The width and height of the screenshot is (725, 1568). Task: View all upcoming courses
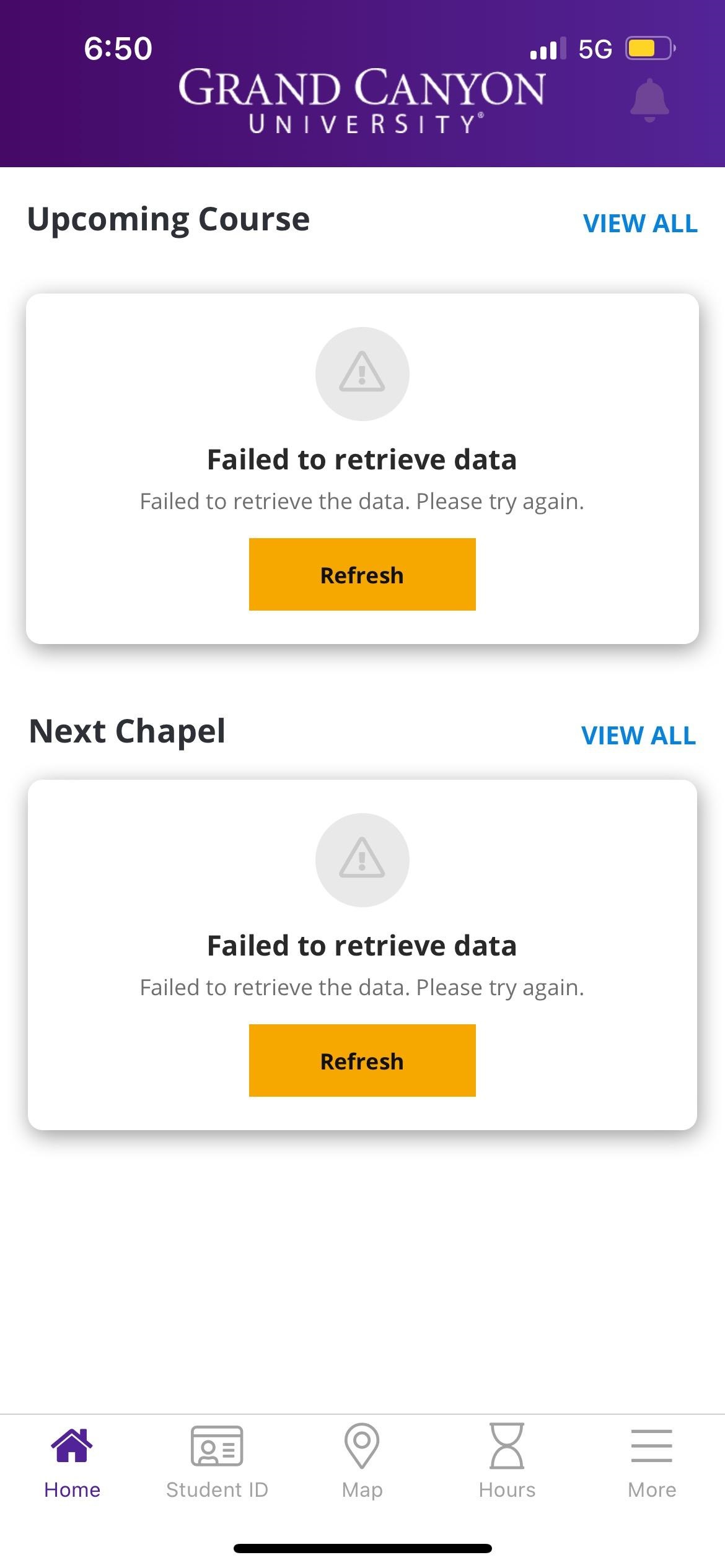(641, 224)
